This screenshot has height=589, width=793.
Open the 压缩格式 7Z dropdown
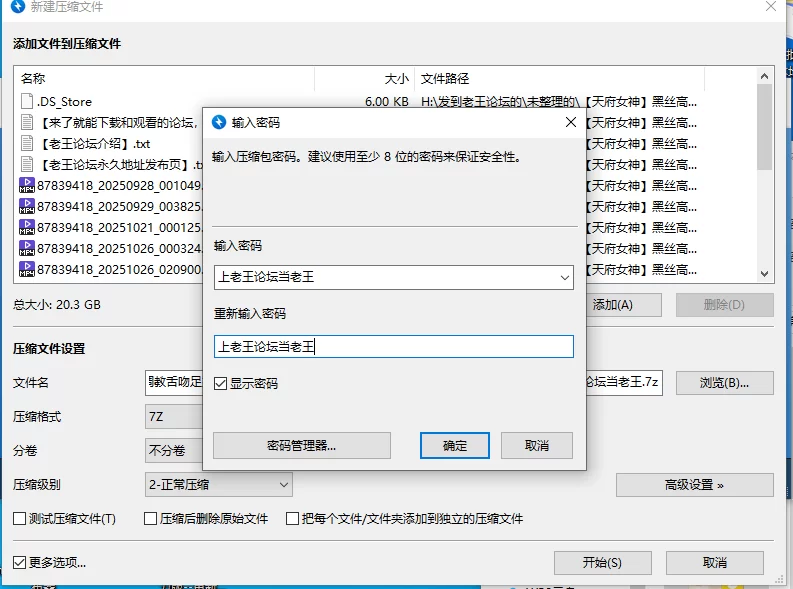(173, 417)
